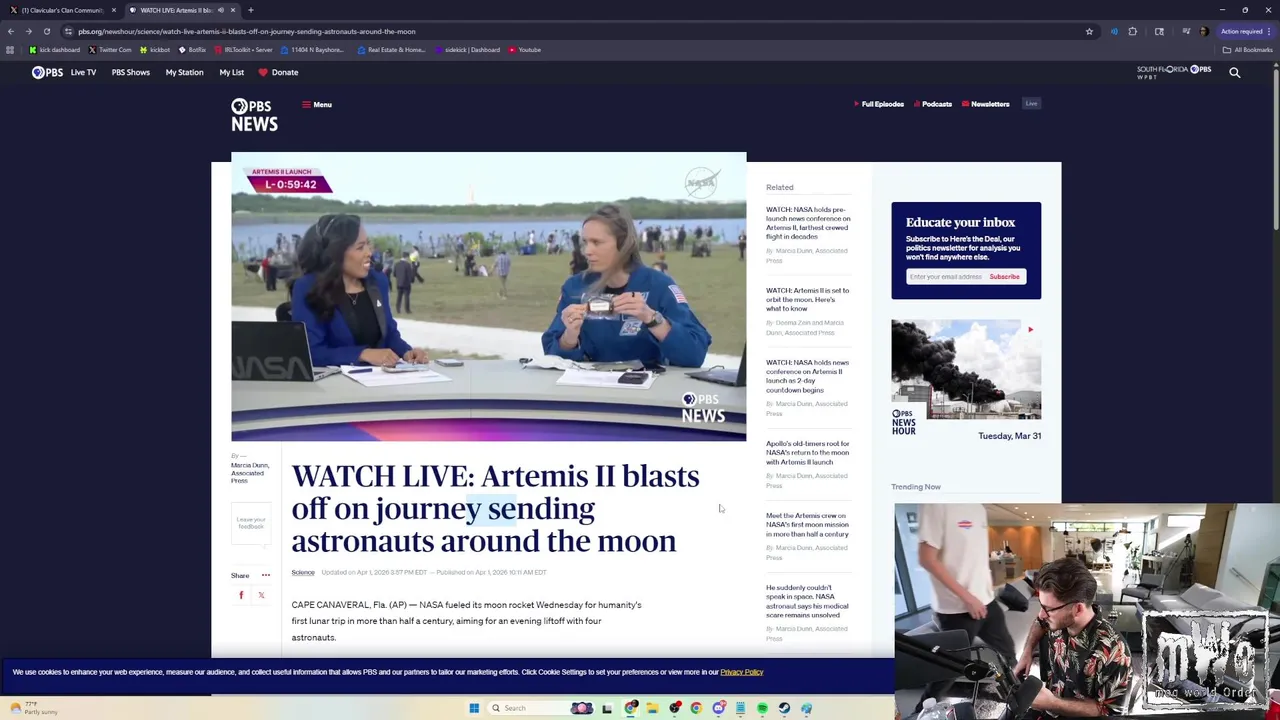Open the Privacy Policy link
The height and width of the screenshot is (720, 1280).
tap(741, 672)
